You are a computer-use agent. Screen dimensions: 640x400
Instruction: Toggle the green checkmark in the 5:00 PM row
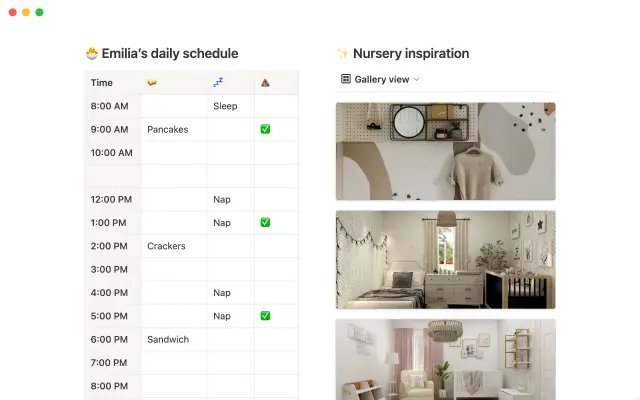pos(265,316)
